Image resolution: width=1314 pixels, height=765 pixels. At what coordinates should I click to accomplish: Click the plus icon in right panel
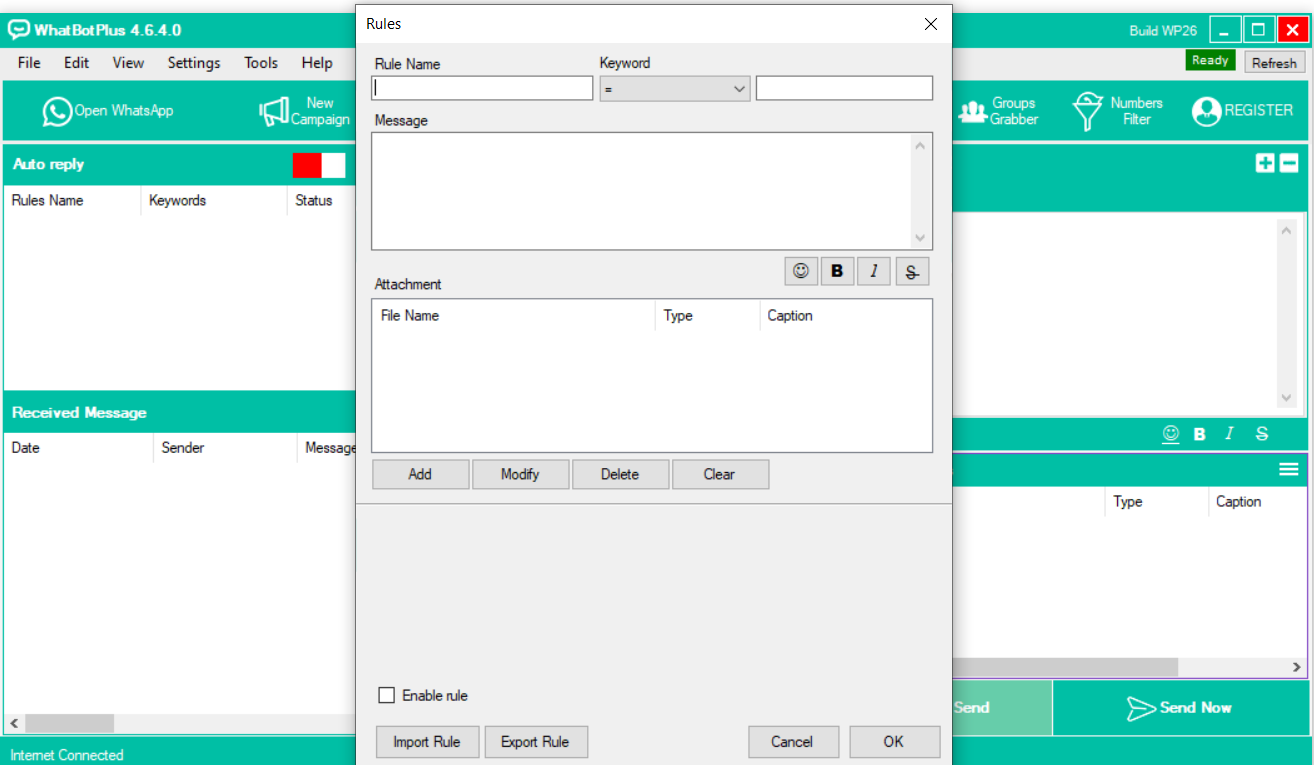click(x=1265, y=163)
